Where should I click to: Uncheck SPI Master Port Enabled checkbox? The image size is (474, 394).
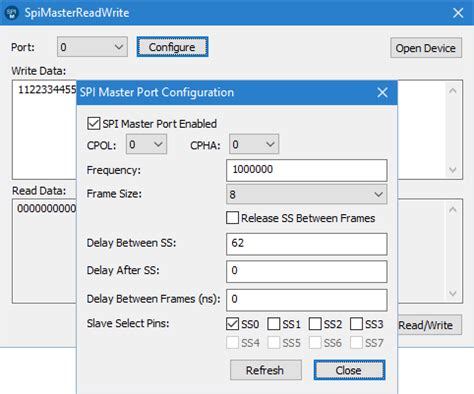point(93,124)
